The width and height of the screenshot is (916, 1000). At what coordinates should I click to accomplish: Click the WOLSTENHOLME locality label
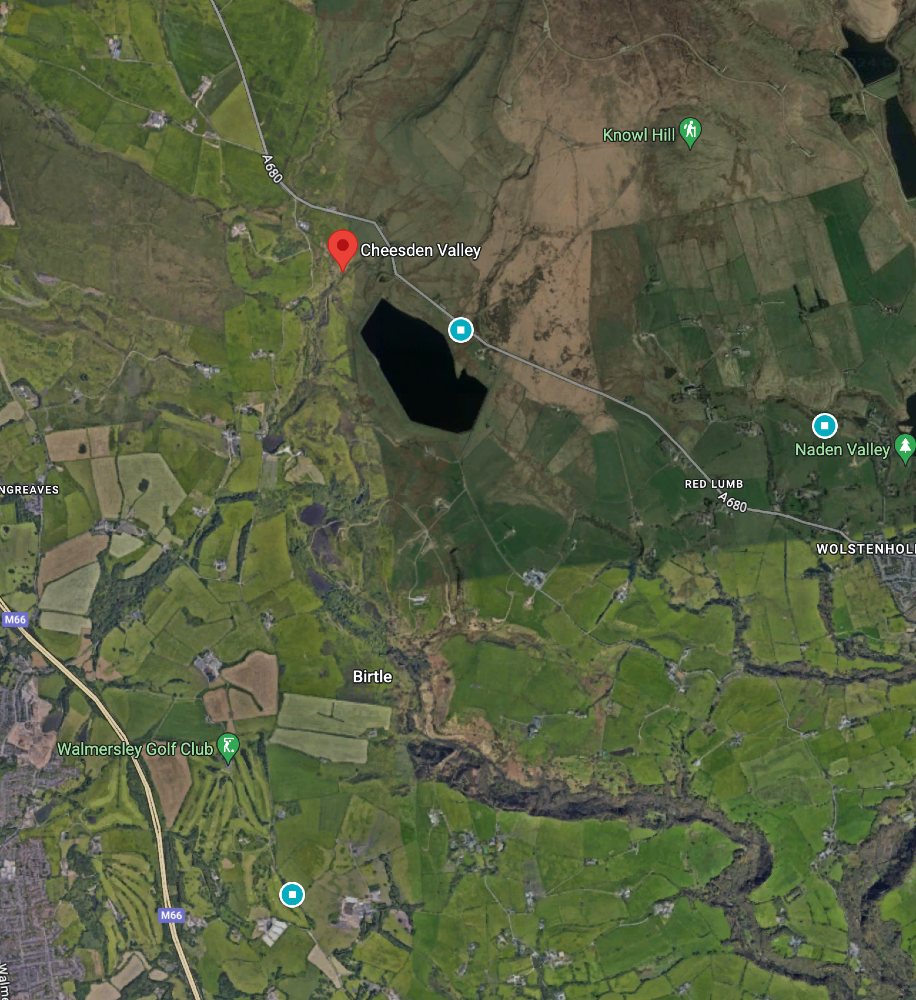(x=866, y=548)
